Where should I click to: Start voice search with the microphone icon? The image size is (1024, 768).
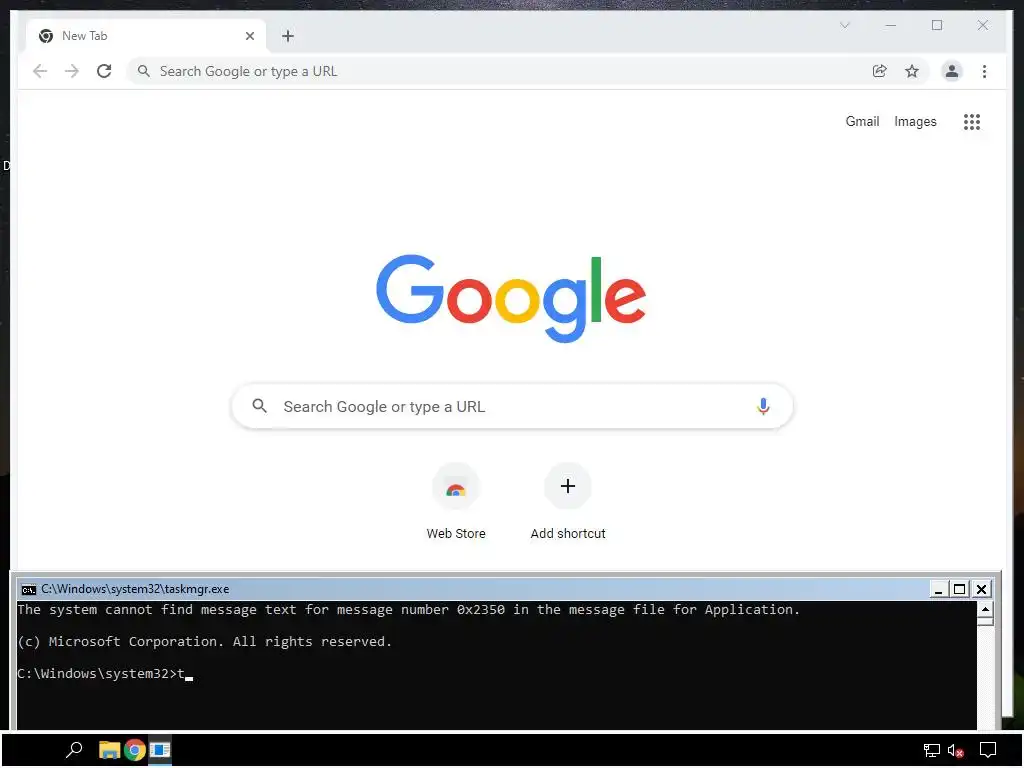click(763, 406)
